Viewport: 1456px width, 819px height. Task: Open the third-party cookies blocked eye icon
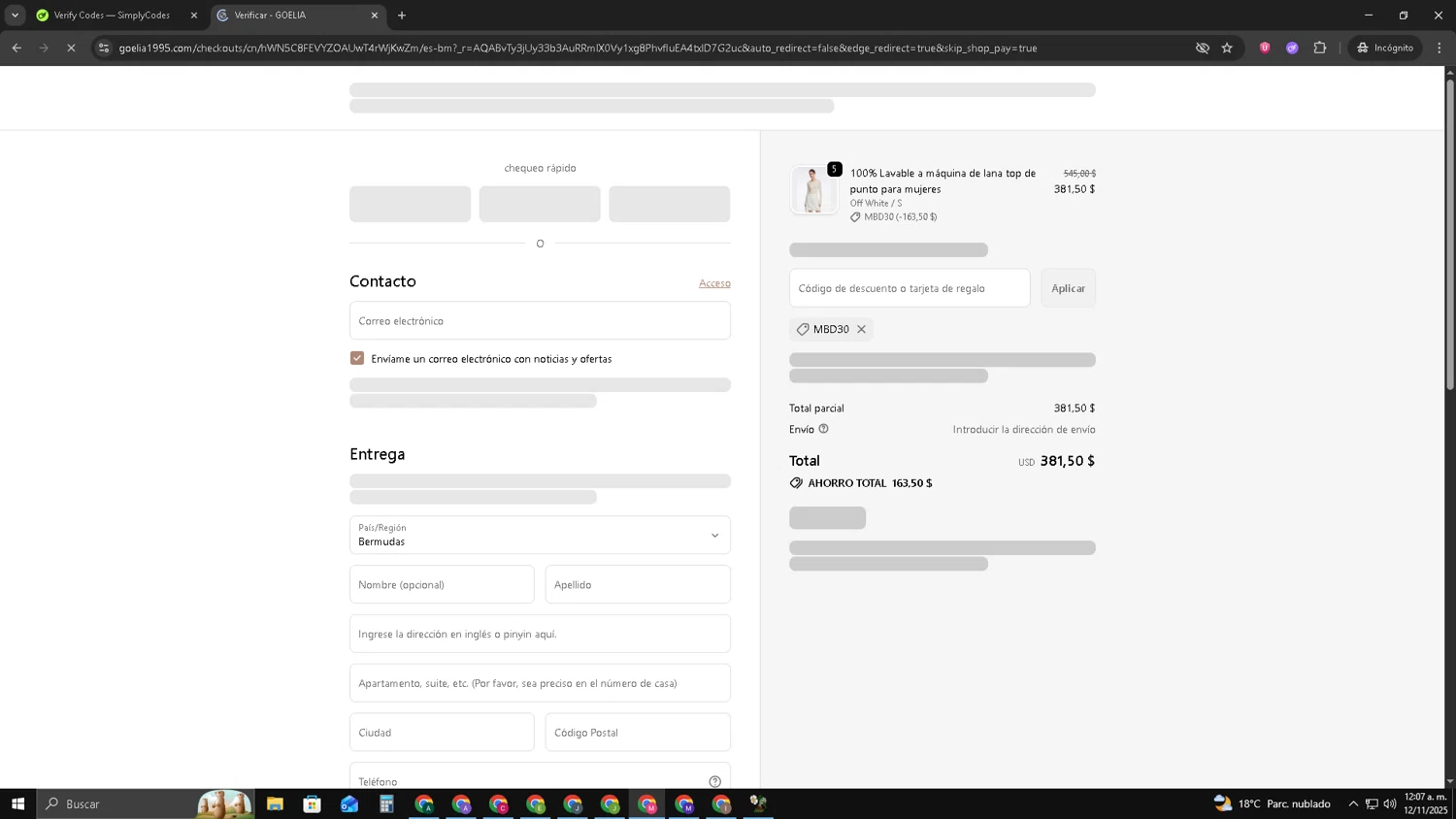pos(1202,48)
